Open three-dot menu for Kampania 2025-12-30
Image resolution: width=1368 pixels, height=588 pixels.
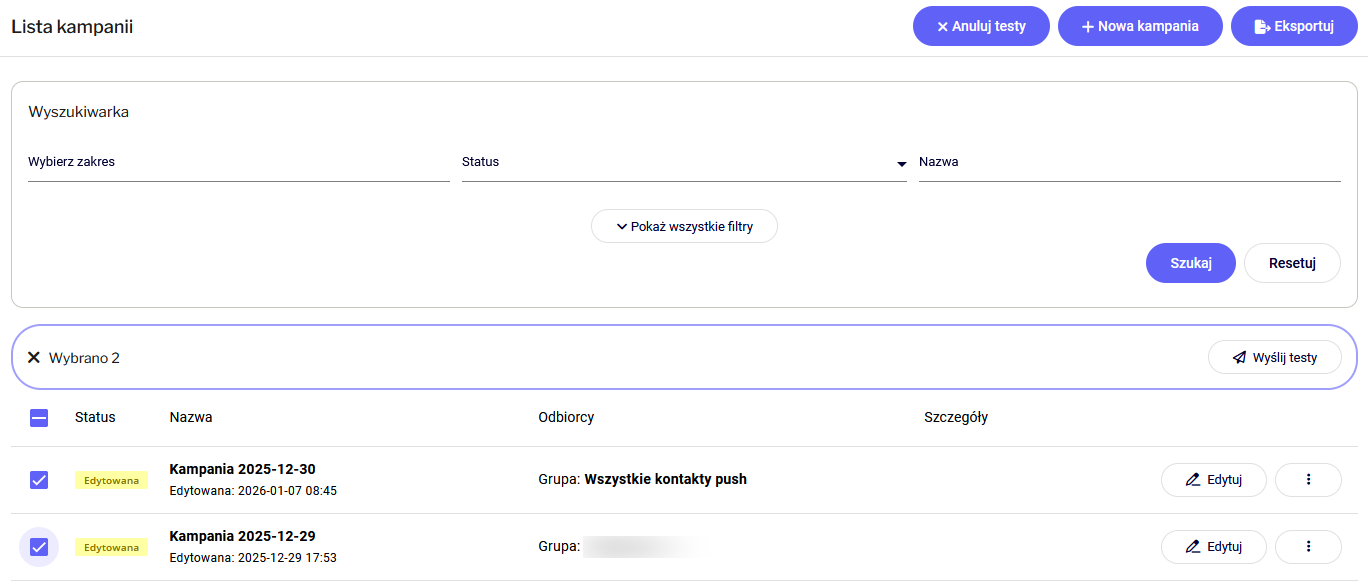click(1308, 480)
